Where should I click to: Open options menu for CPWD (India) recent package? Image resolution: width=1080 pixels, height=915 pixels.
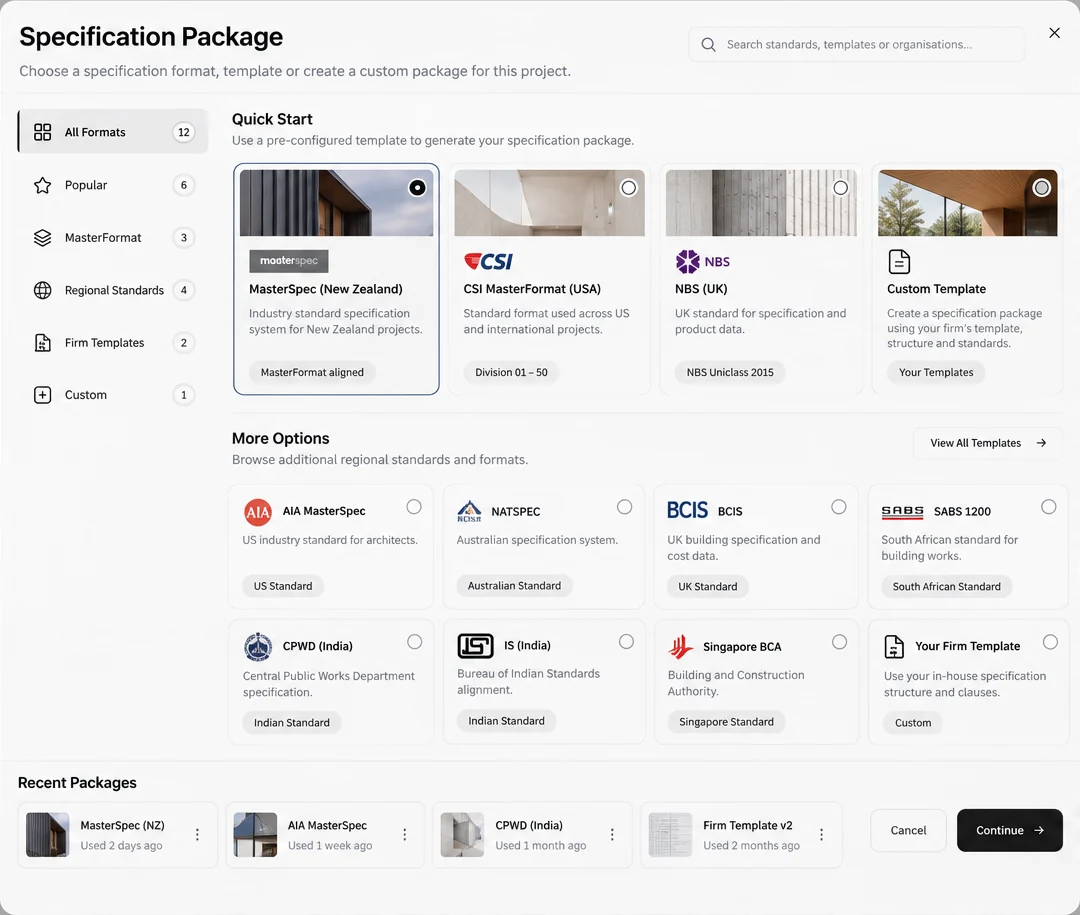pyautogui.click(x=612, y=834)
